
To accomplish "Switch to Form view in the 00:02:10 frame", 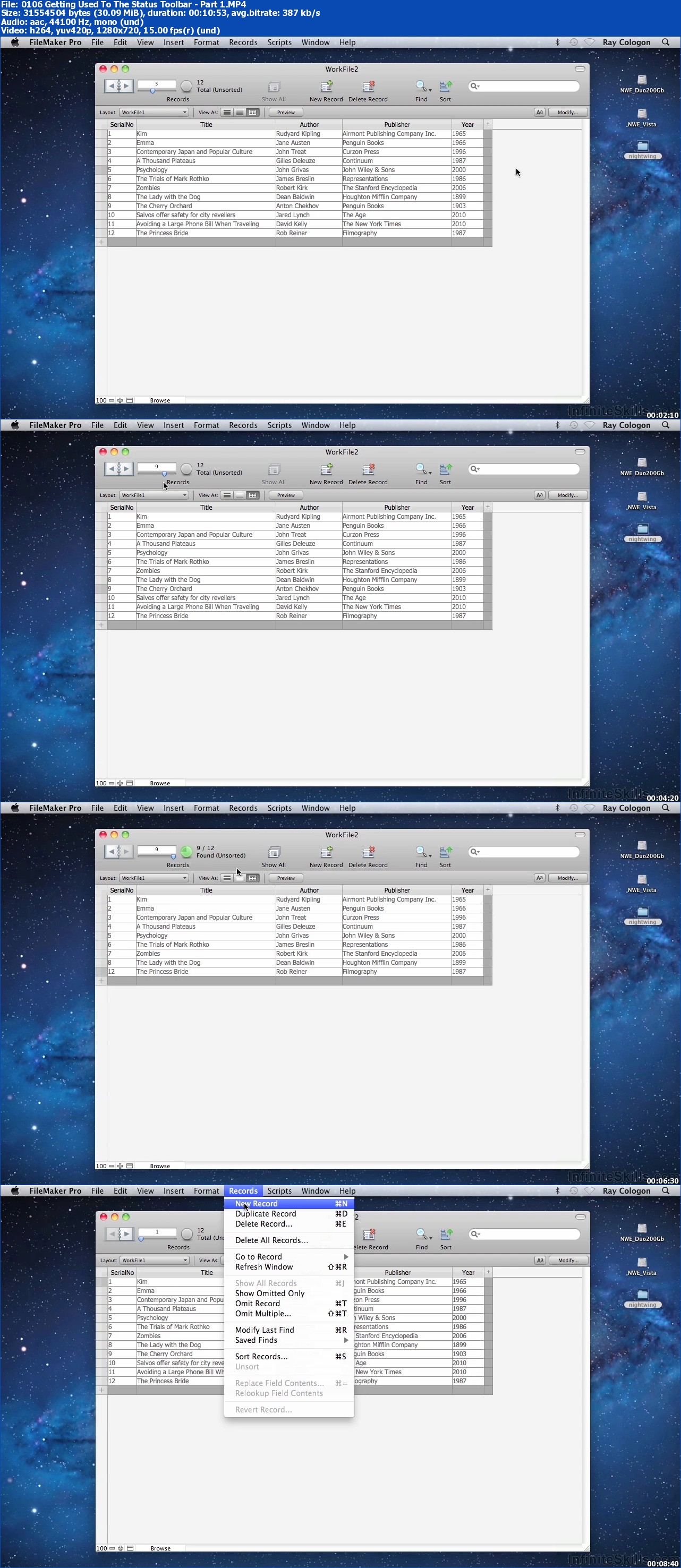I will pyautogui.click(x=227, y=112).
